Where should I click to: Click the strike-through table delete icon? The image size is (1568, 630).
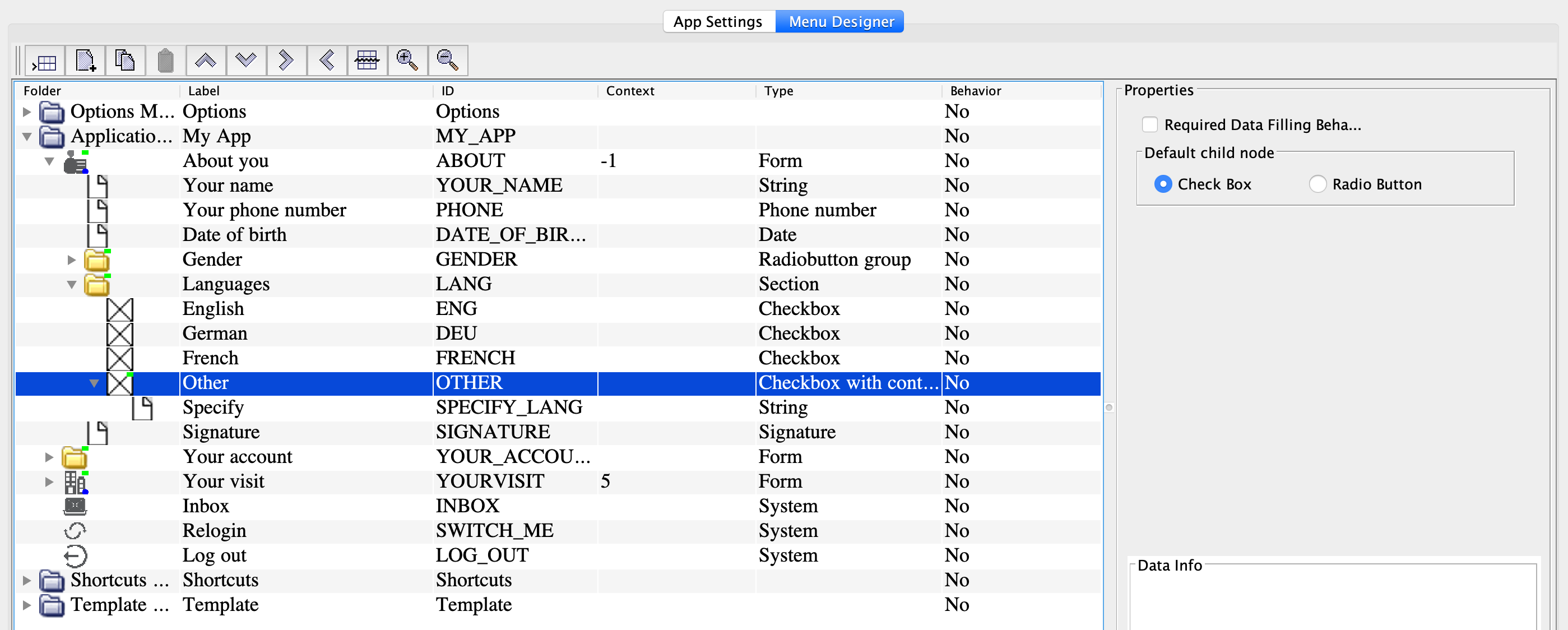(367, 61)
